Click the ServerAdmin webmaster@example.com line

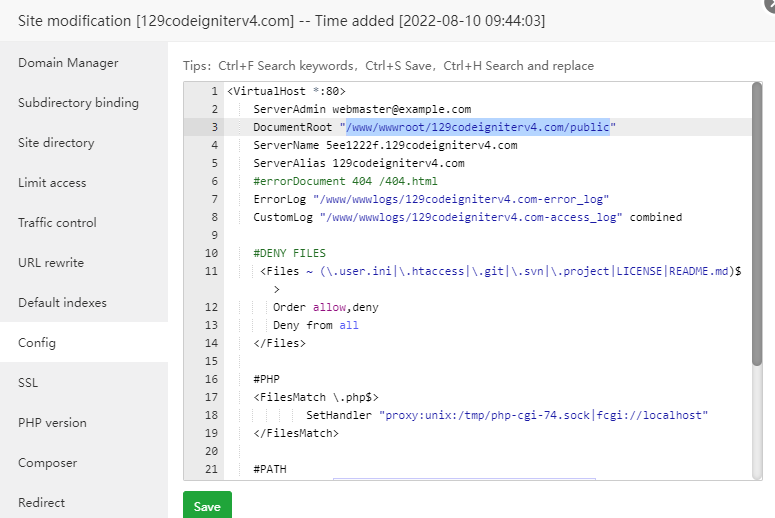(x=362, y=109)
